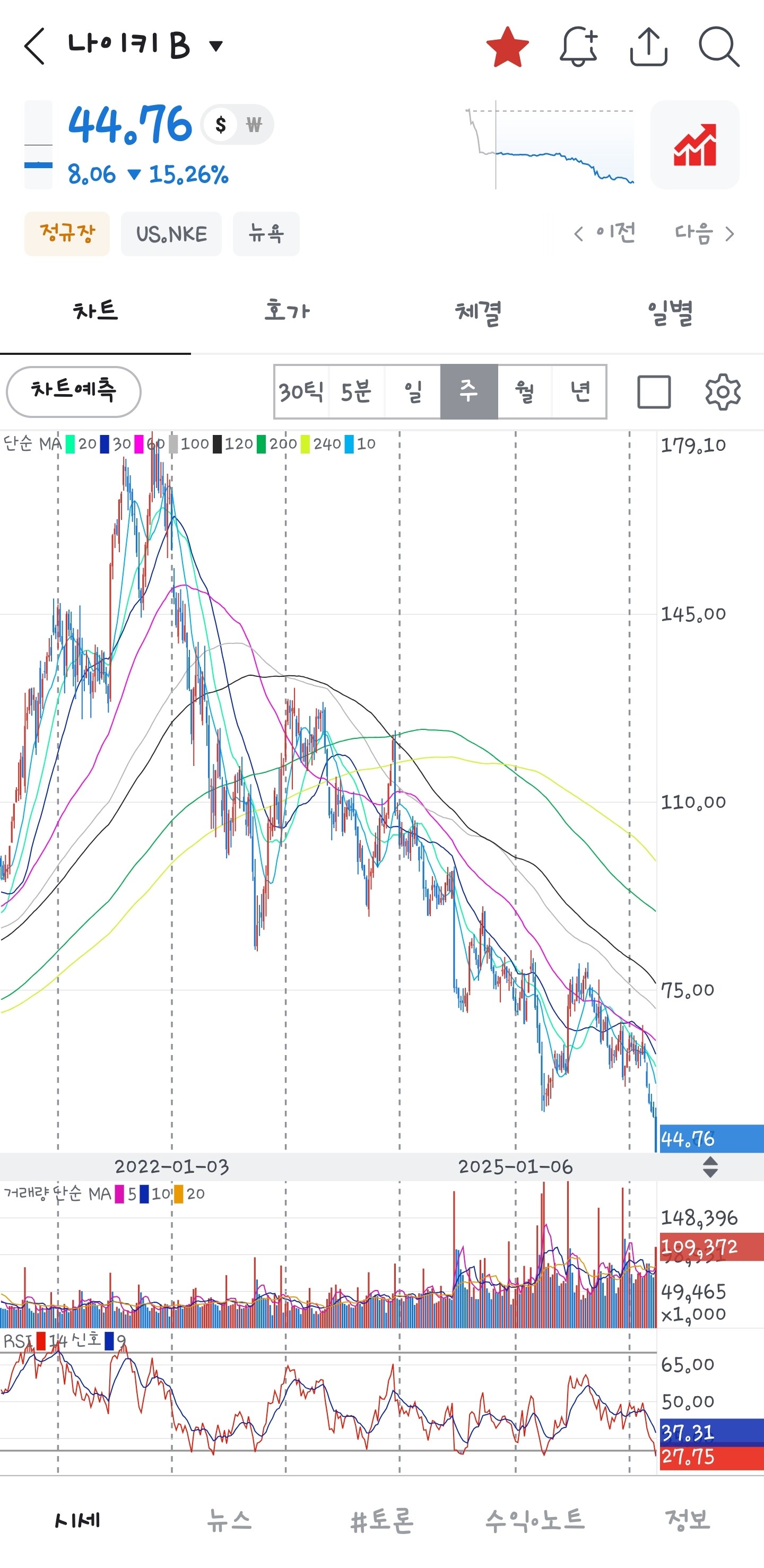Tap the chart pane resize up-down arrows

710,1167
